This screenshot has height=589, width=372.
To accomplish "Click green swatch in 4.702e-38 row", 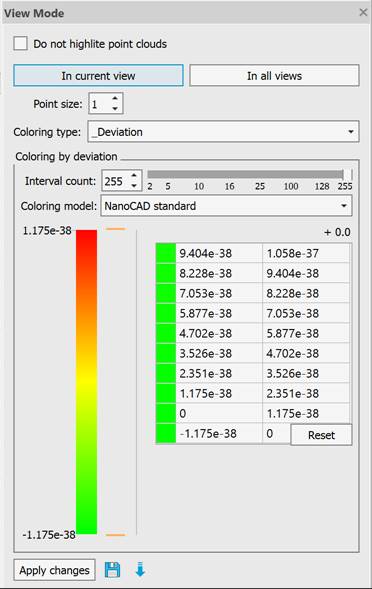I will pyautogui.click(x=166, y=333).
